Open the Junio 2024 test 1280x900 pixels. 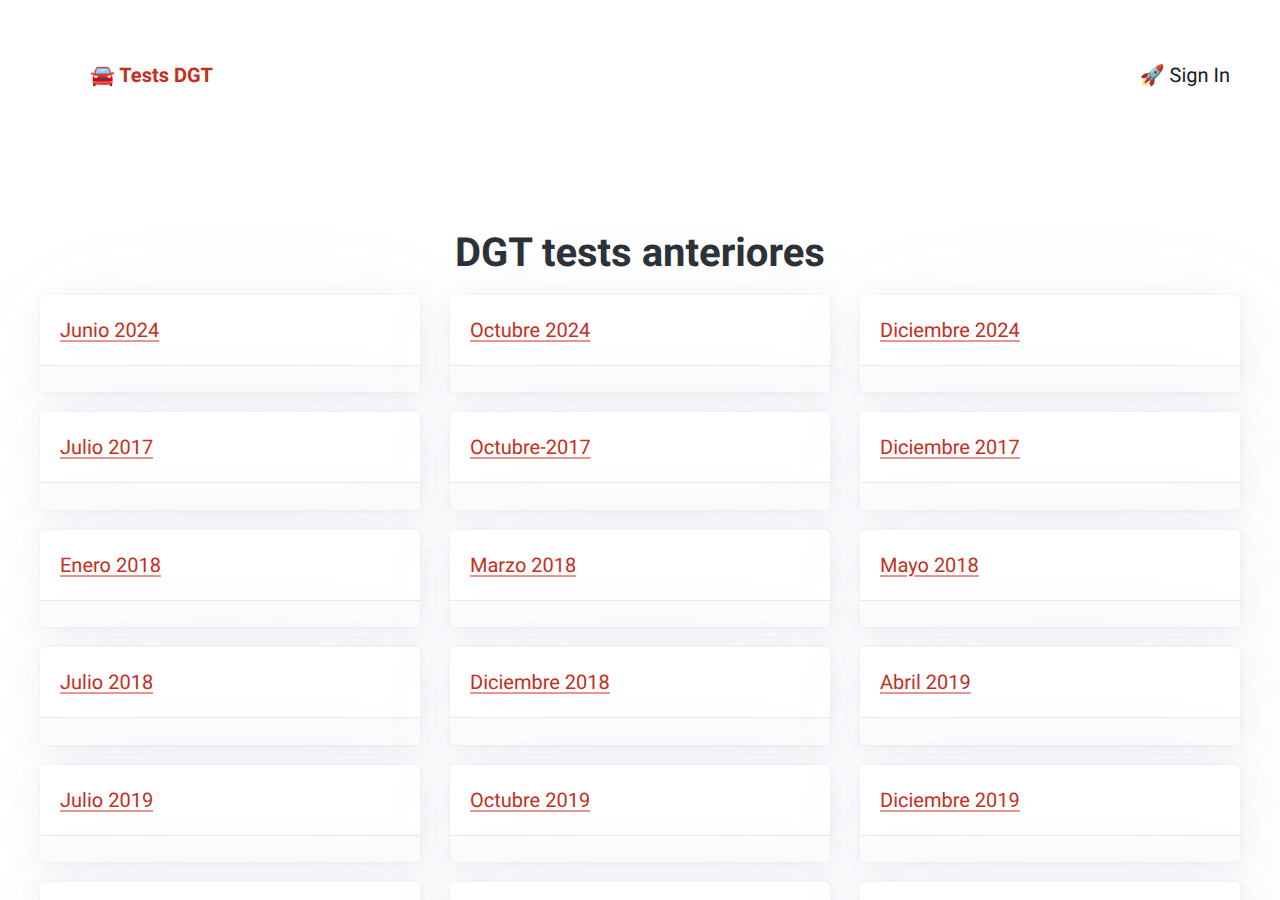109,331
